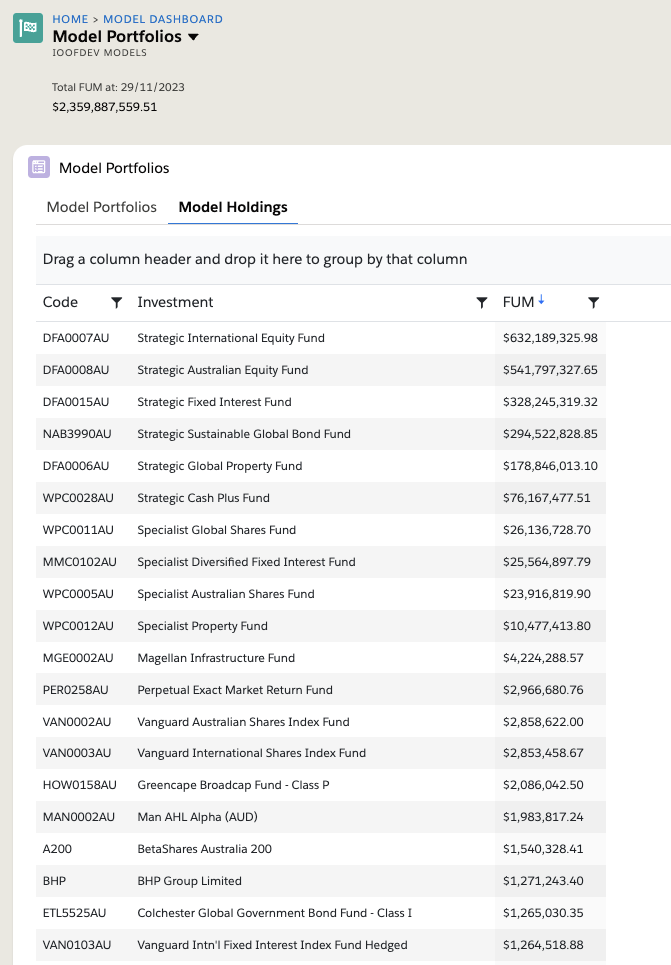This screenshot has height=965, width=671.
Task: Switch to the Model Portfolios tab
Action: tap(101, 207)
